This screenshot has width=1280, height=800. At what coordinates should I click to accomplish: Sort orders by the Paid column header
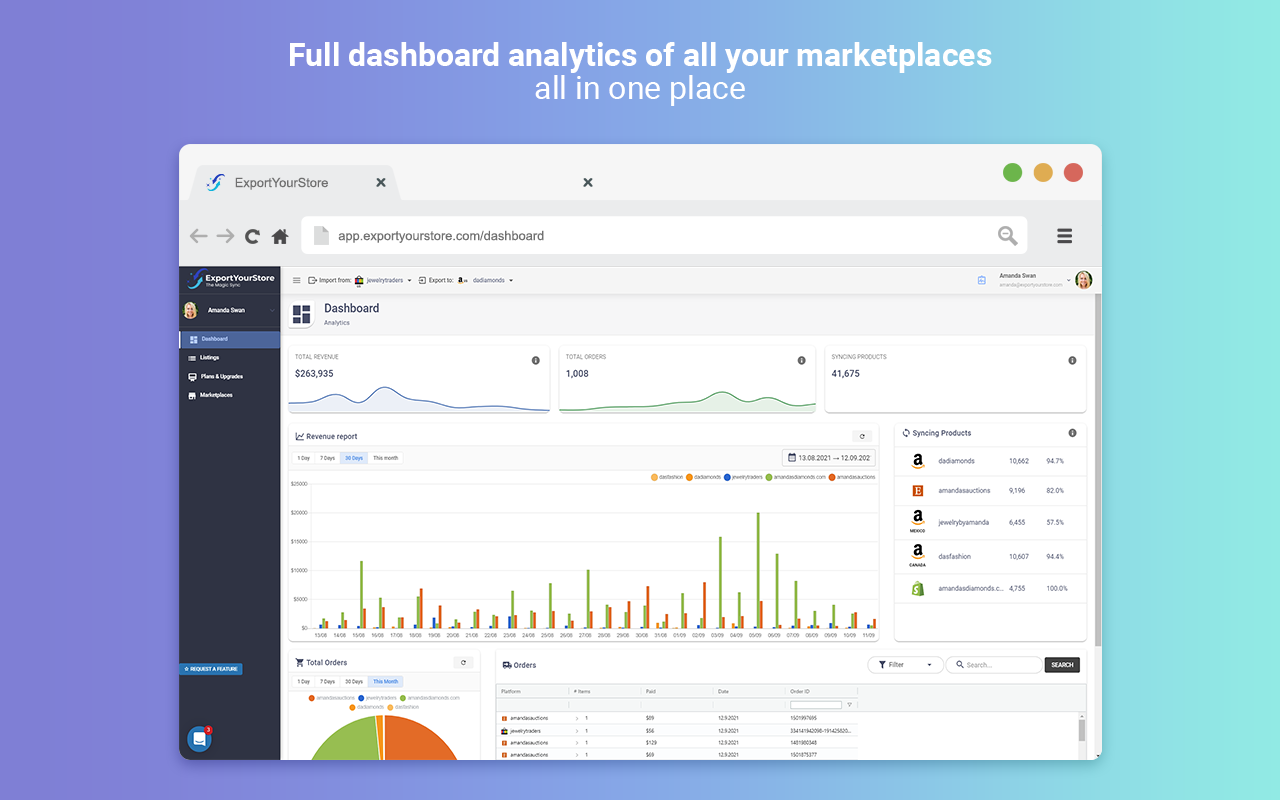[x=678, y=692]
